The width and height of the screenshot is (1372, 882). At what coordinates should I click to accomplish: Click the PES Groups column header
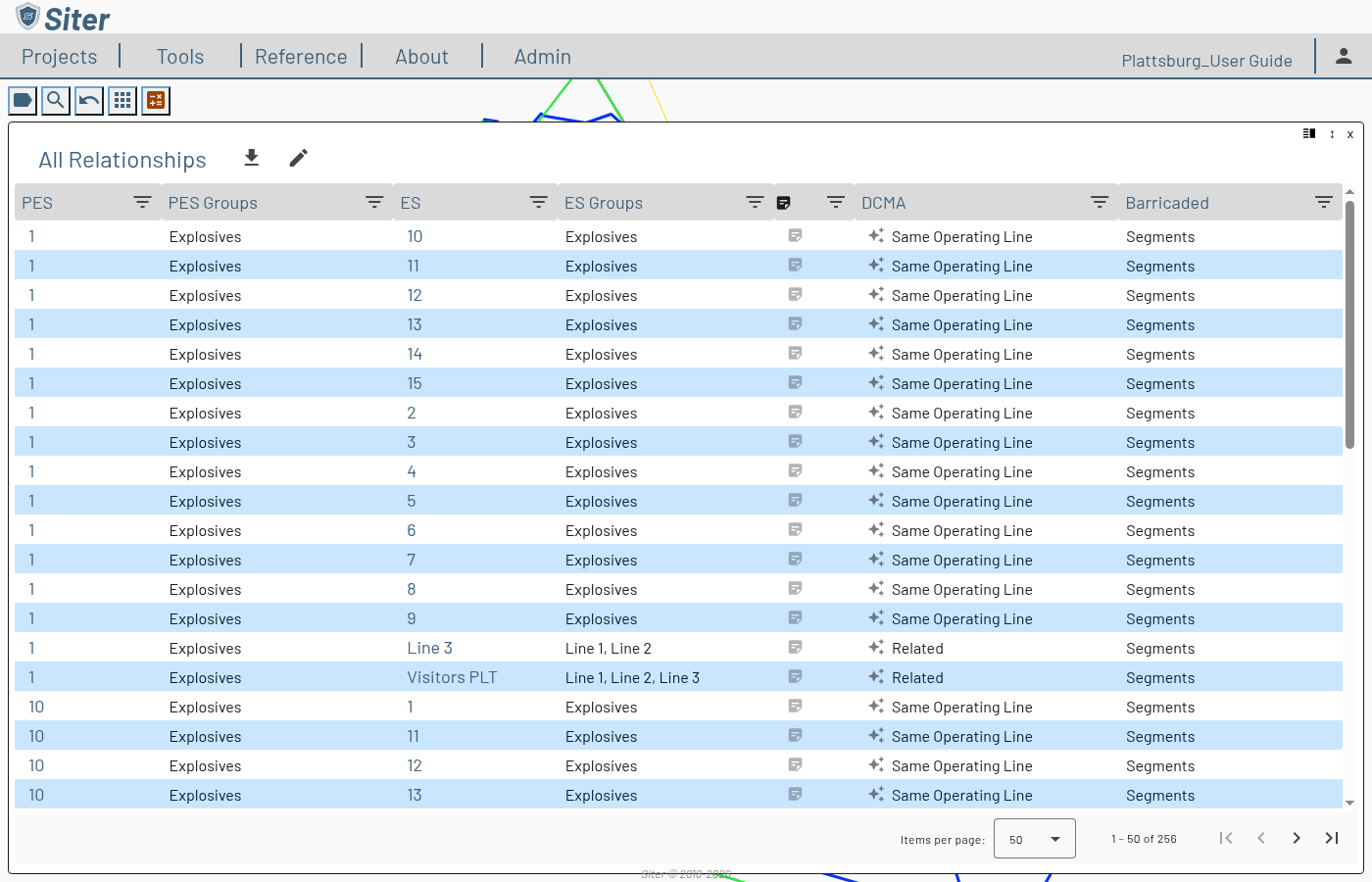pyautogui.click(x=213, y=203)
